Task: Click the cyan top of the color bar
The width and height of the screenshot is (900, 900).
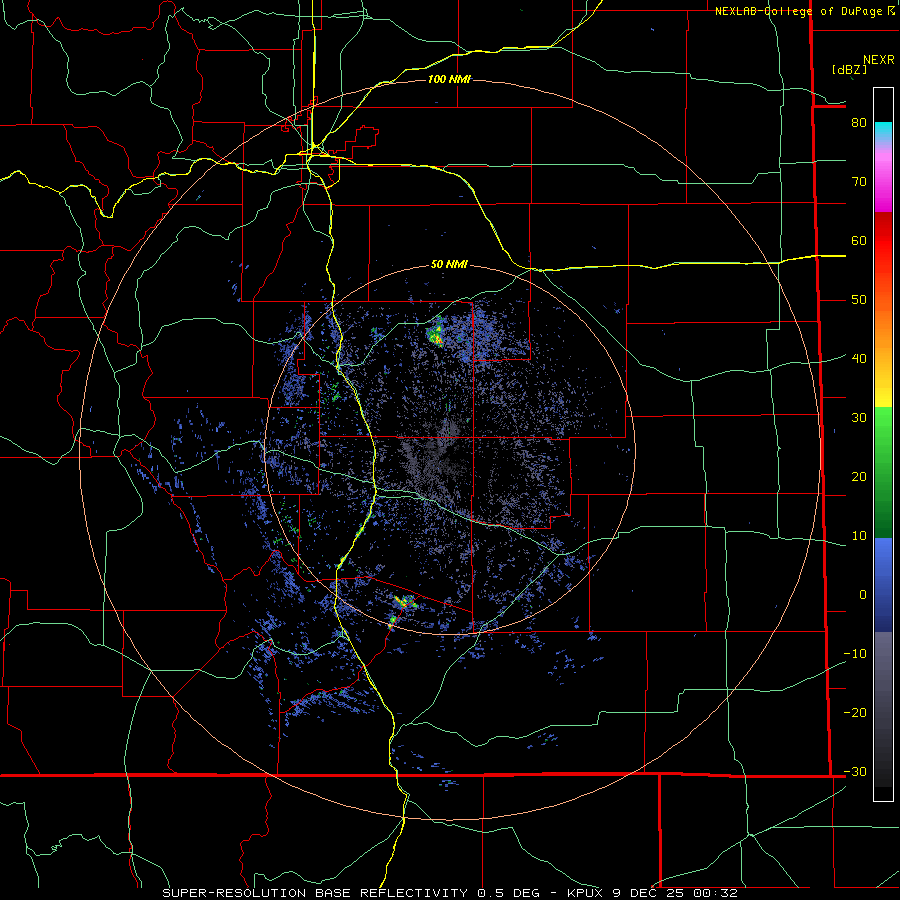Action: click(883, 131)
